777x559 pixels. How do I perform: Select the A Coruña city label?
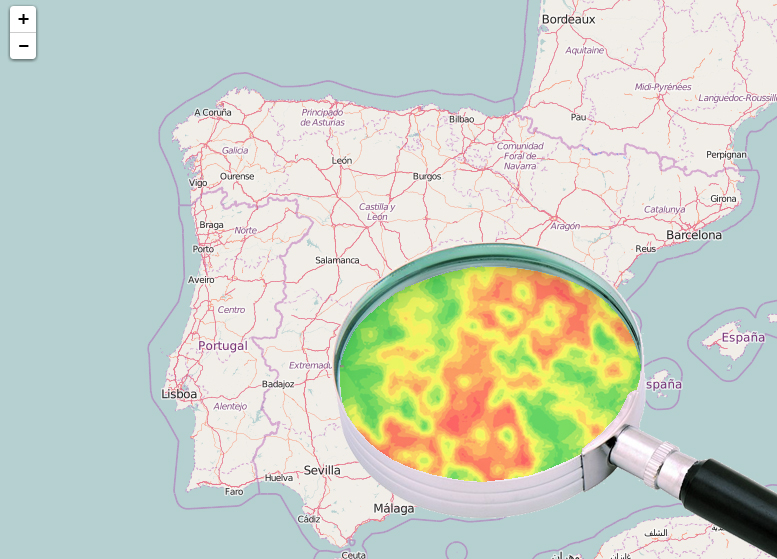[213, 113]
